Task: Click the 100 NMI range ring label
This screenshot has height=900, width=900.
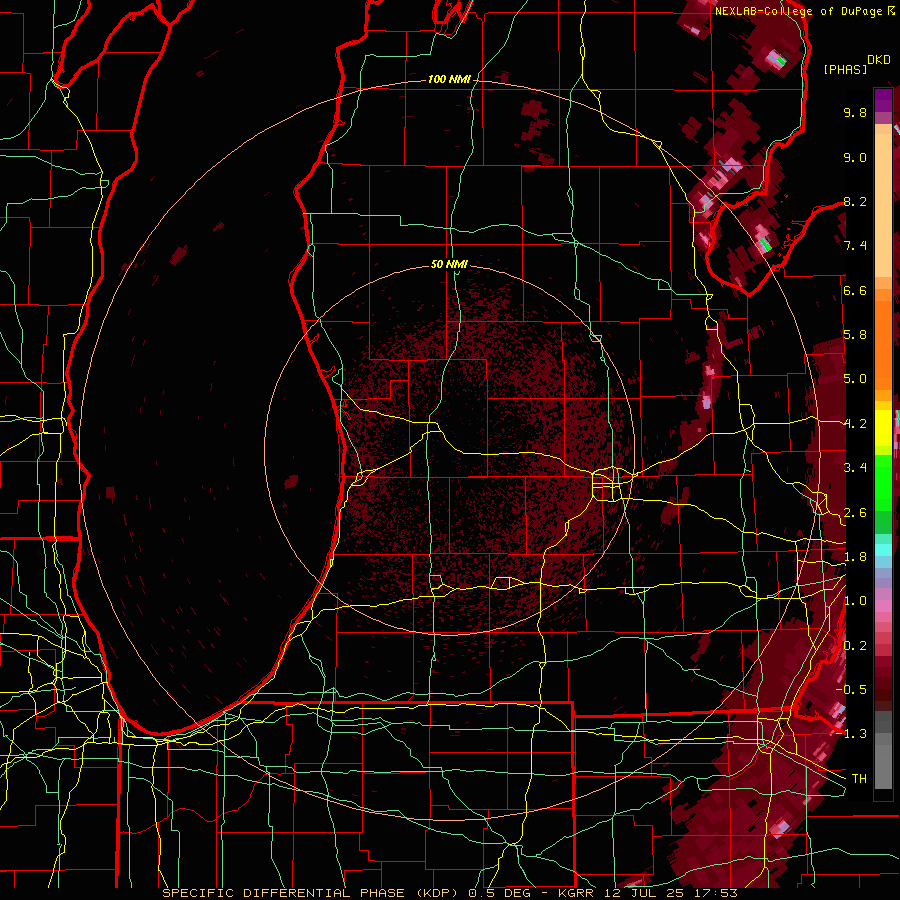Action: pos(449,79)
